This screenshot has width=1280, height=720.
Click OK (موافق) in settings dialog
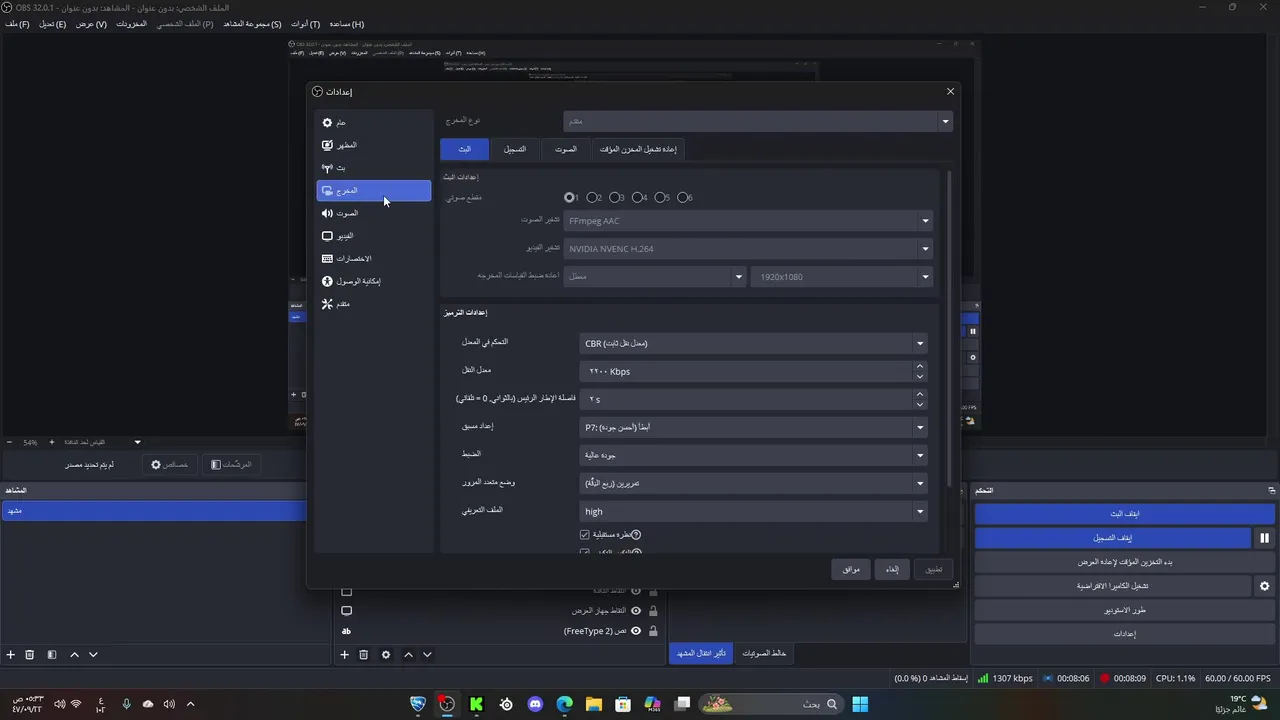tap(851, 569)
